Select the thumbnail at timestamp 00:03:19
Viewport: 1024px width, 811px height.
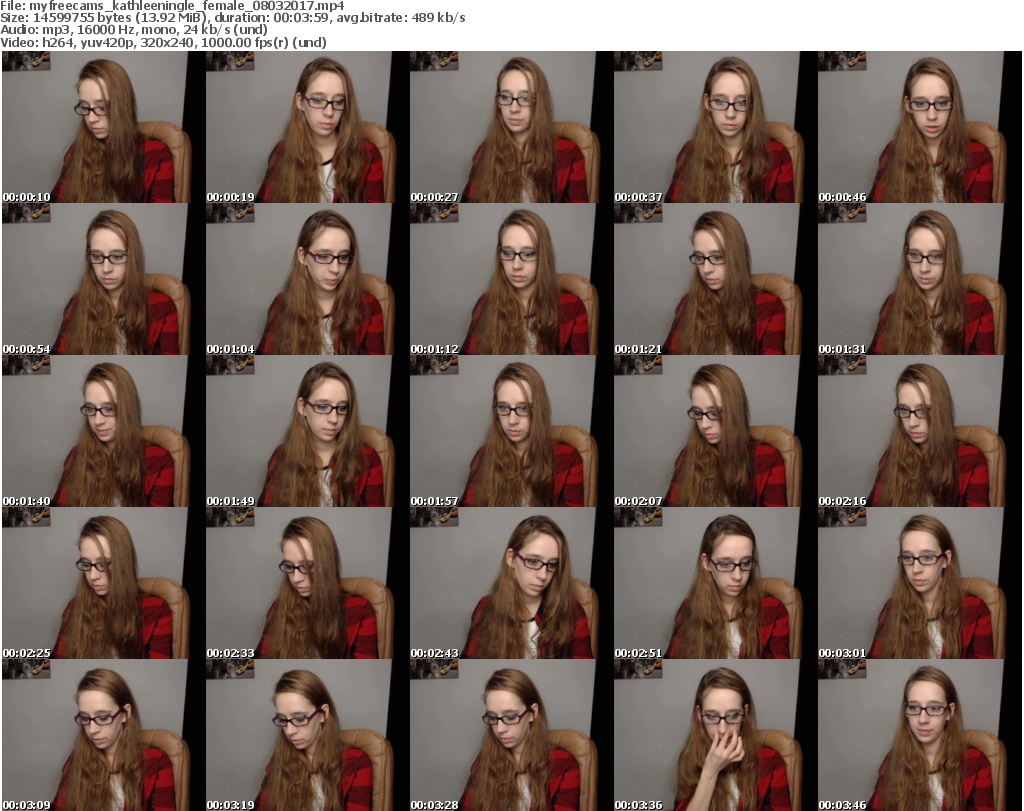point(307,735)
